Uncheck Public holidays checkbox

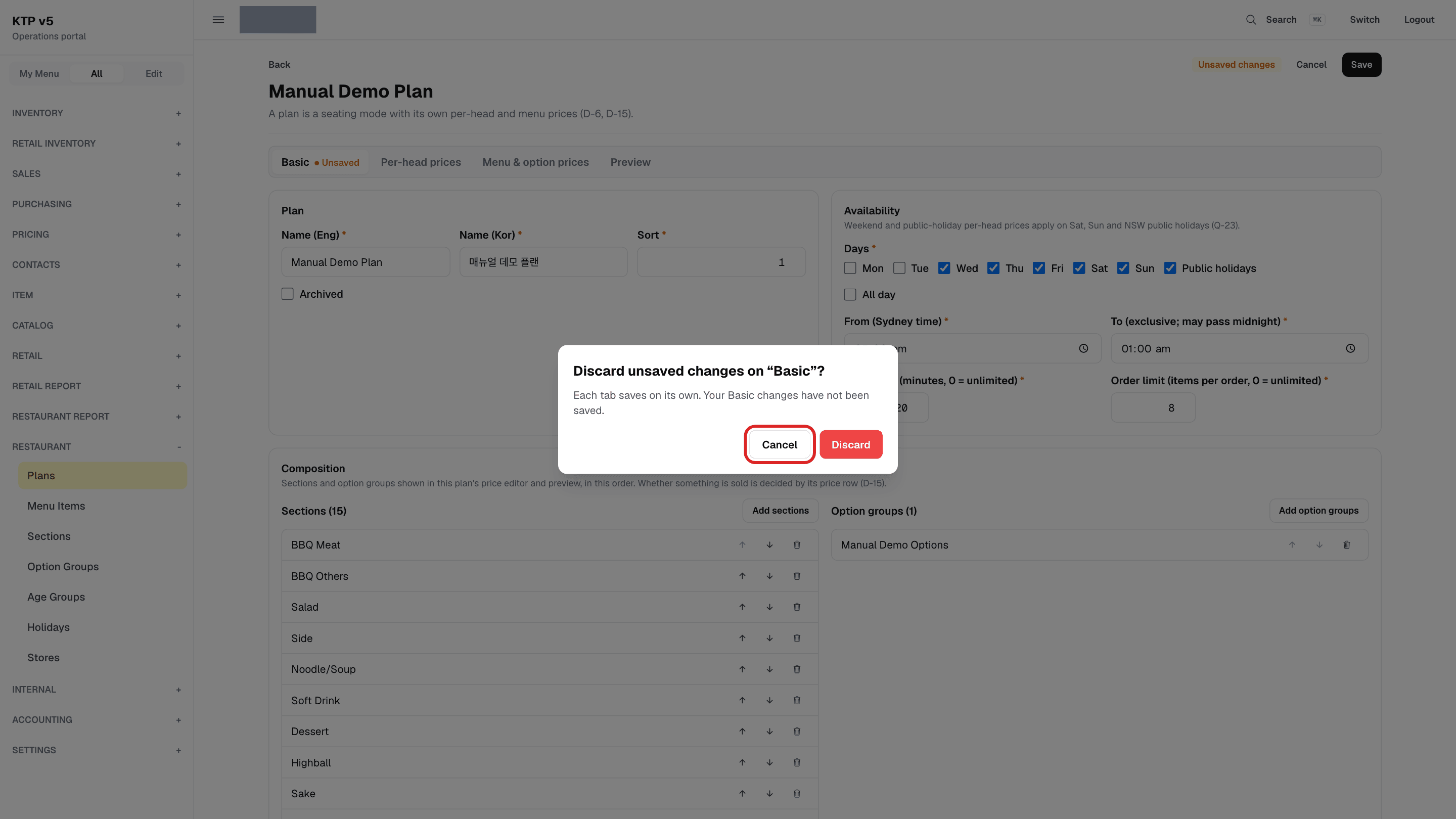coord(1169,268)
